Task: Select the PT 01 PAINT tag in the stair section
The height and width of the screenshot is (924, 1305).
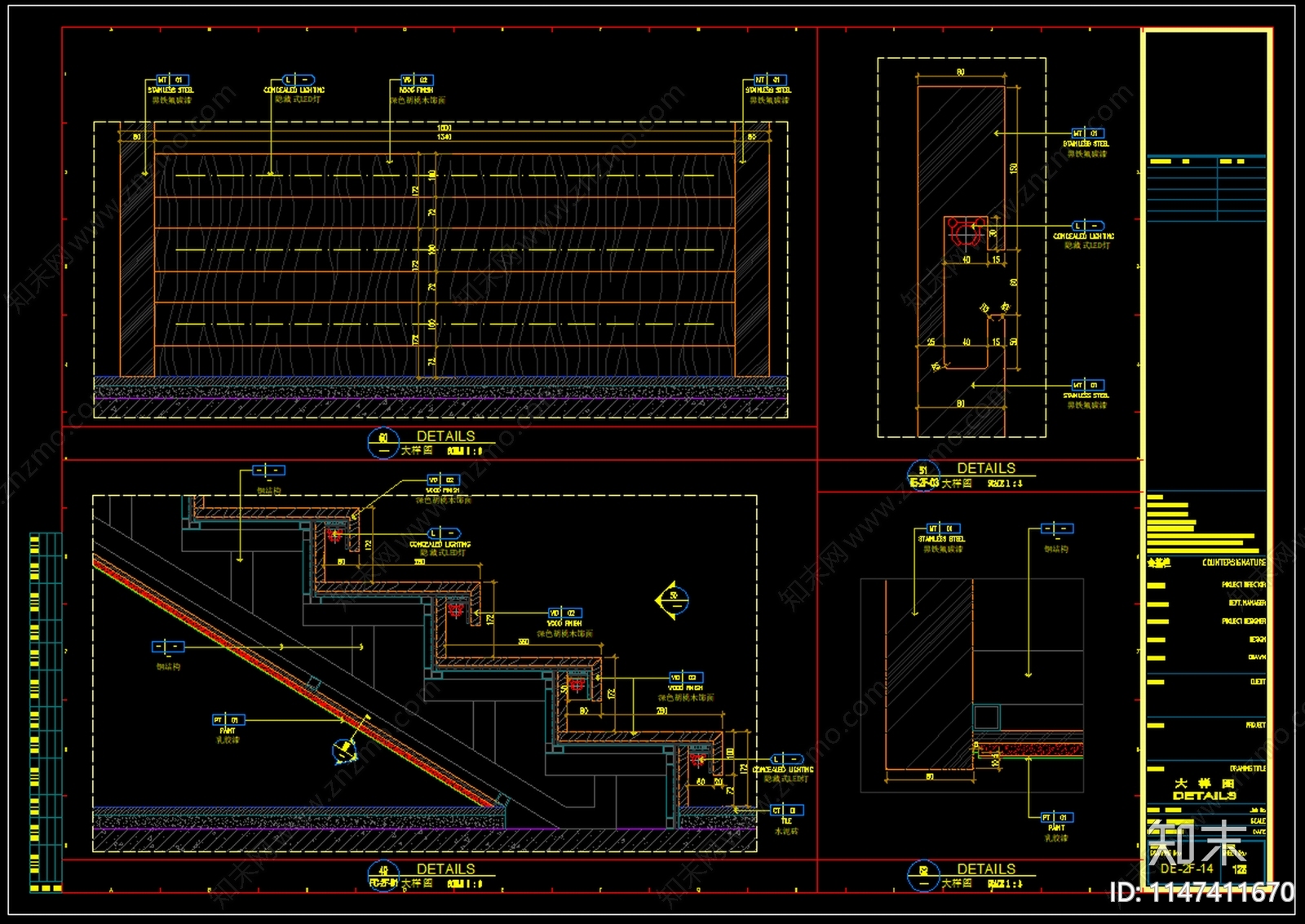Action: [228, 720]
